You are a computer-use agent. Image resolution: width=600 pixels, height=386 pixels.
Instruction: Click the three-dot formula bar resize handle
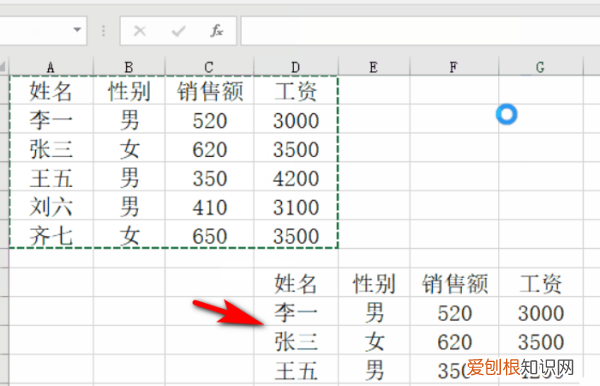(x=103, y=31)
